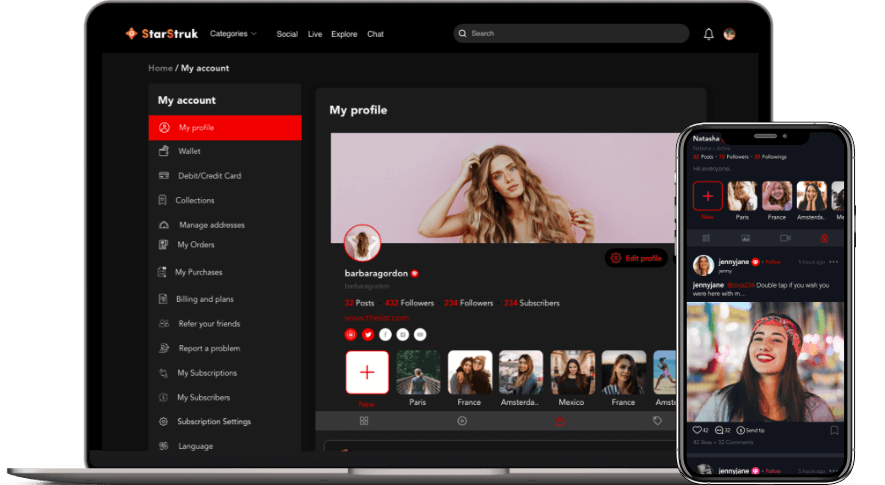
Task: Click the Search input field
Action: point(571,33)
